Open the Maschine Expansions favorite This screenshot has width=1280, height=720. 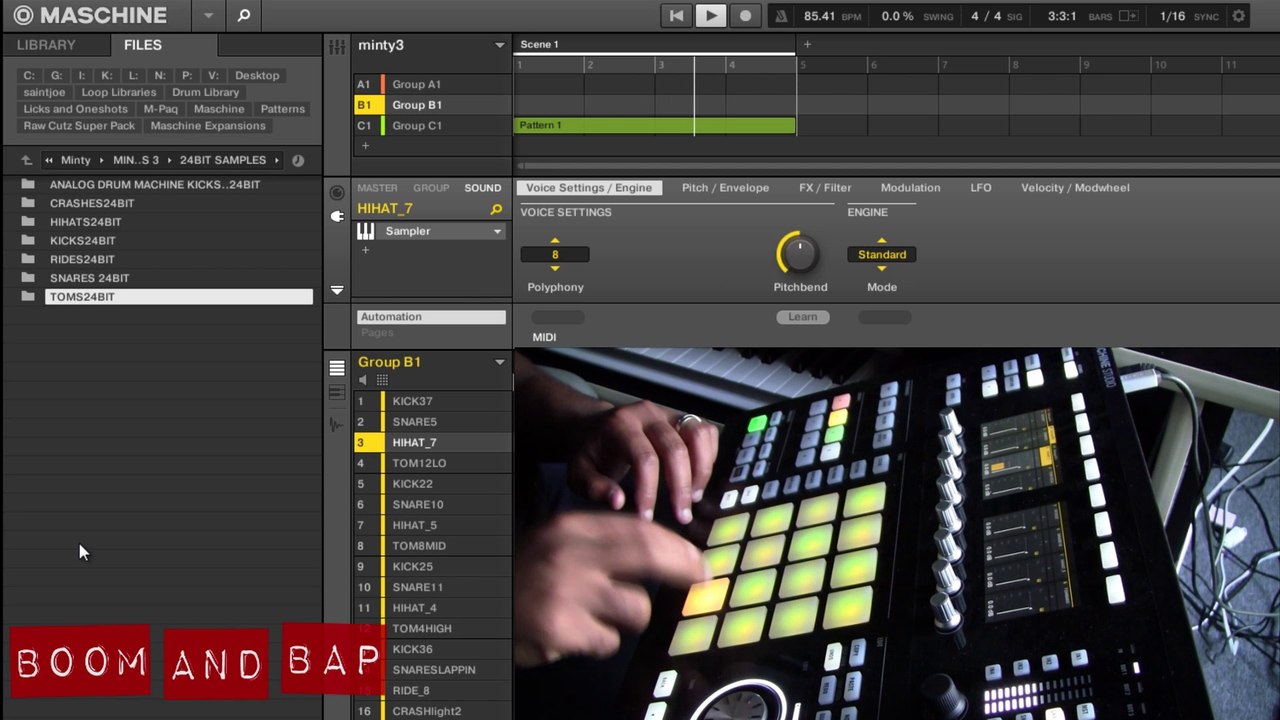tap(208, 126)
